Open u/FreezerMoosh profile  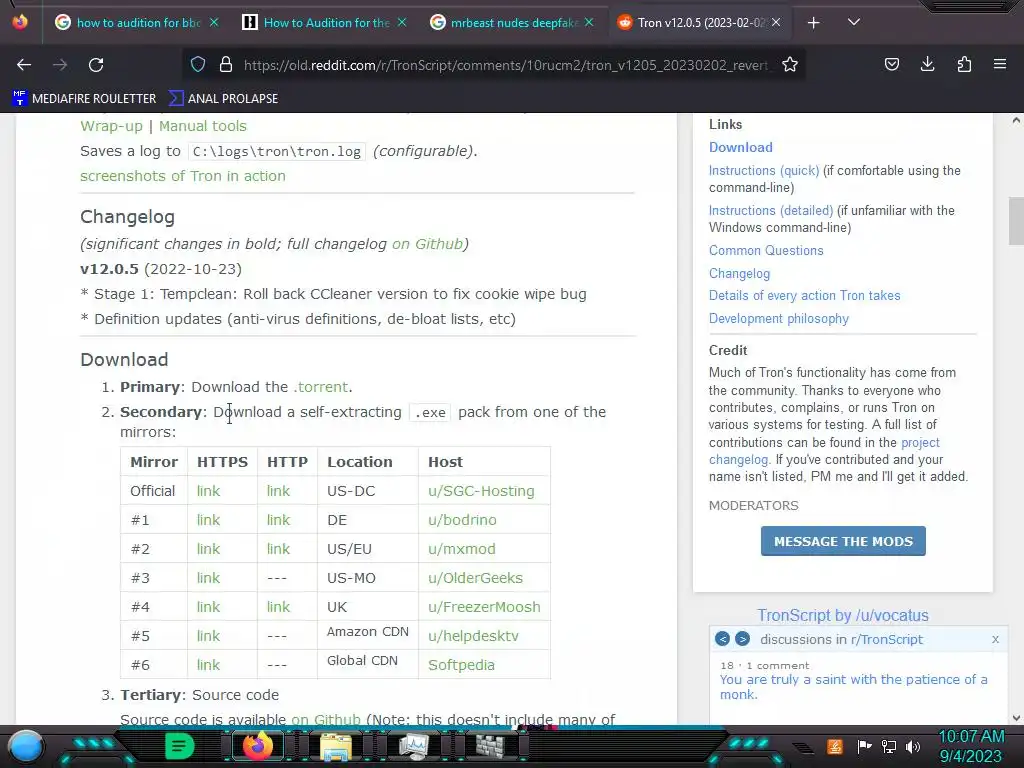(x=485, y=607)
